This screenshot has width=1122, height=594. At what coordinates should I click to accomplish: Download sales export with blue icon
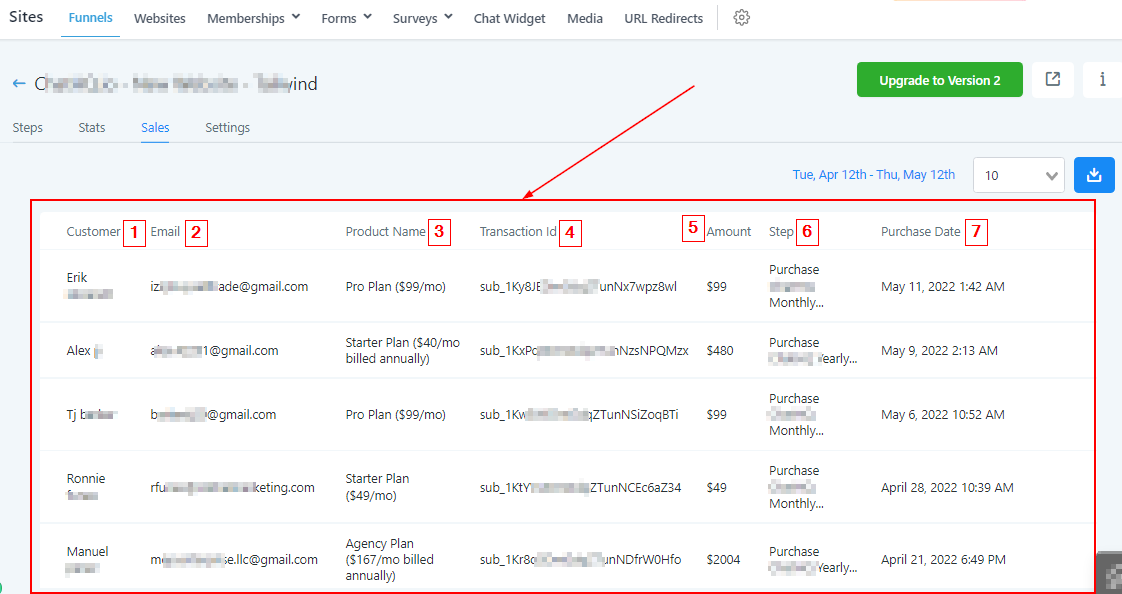1094,175
